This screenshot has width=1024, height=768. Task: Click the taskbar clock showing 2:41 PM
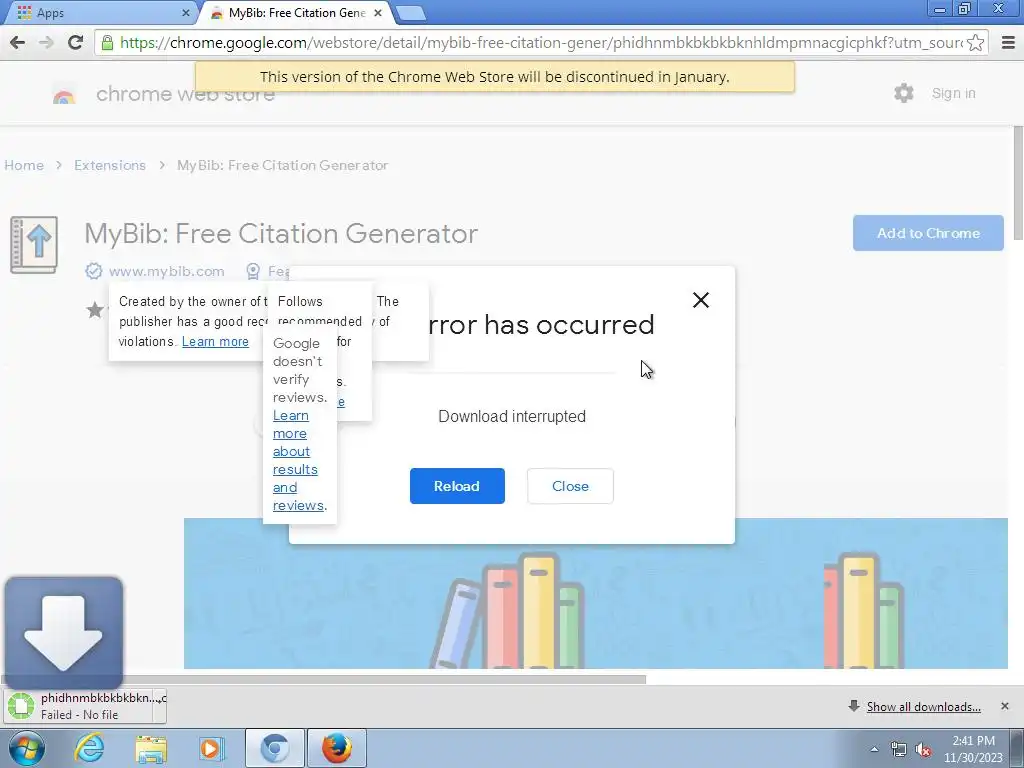973,749
